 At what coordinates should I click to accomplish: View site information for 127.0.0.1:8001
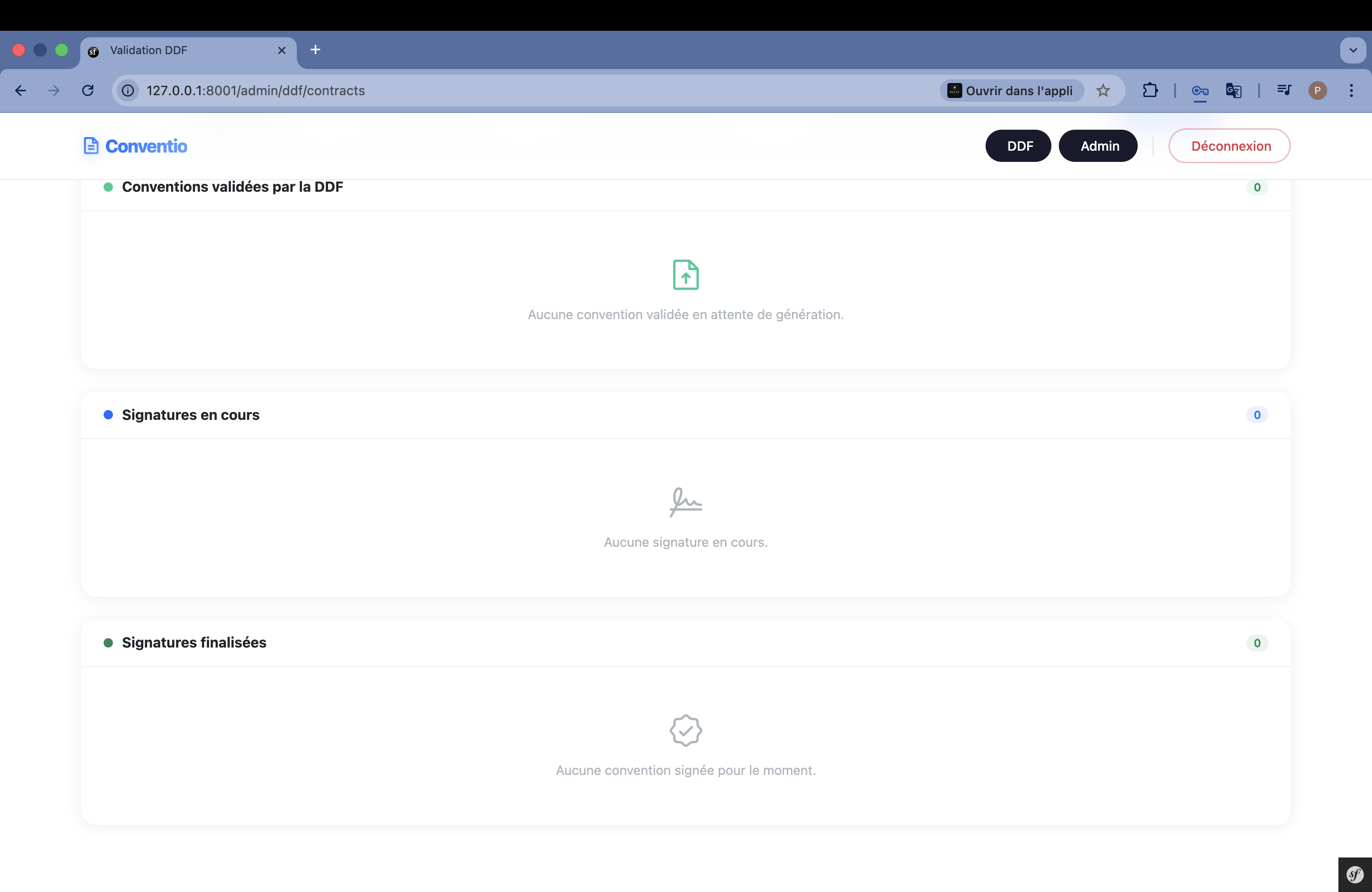coord(127,91)
